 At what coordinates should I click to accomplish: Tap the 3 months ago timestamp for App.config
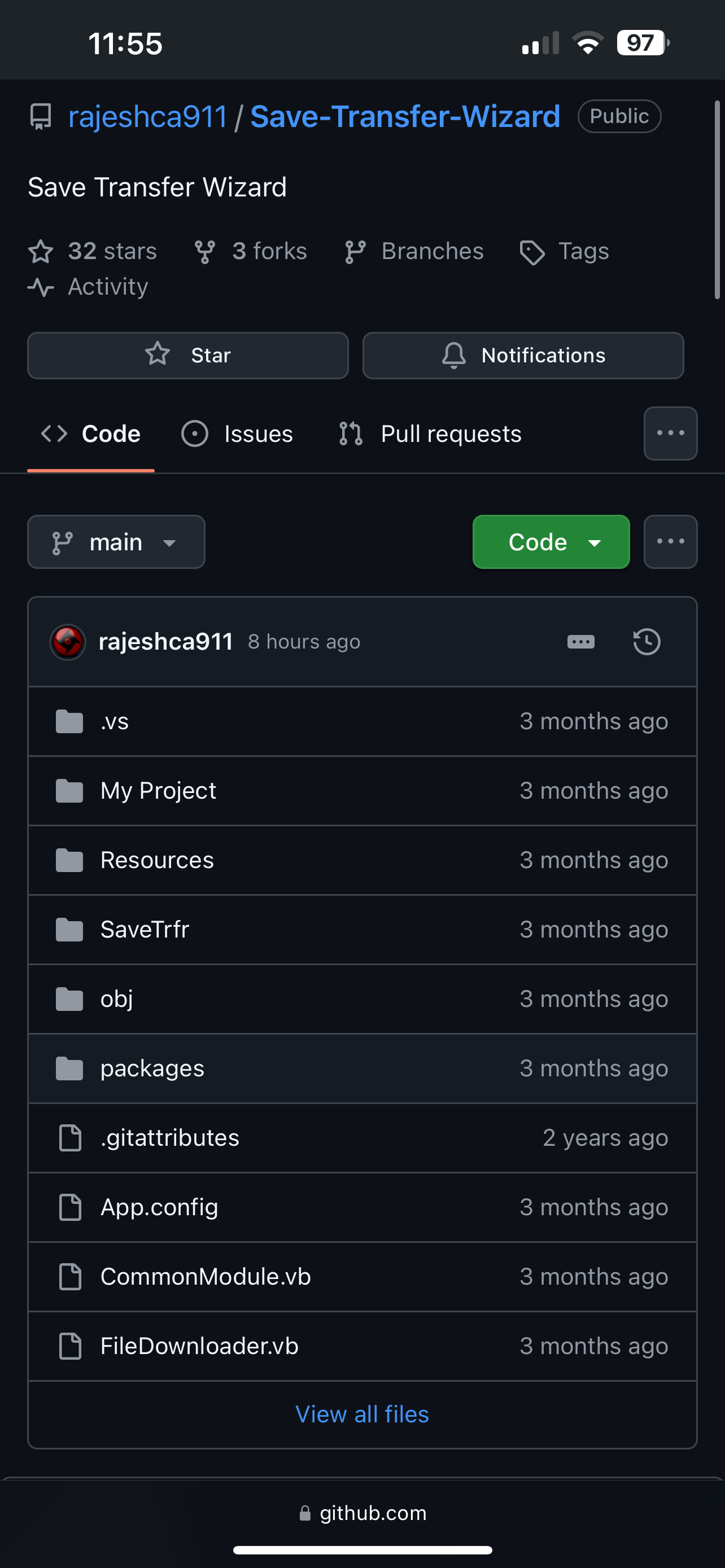(594, 1207)
